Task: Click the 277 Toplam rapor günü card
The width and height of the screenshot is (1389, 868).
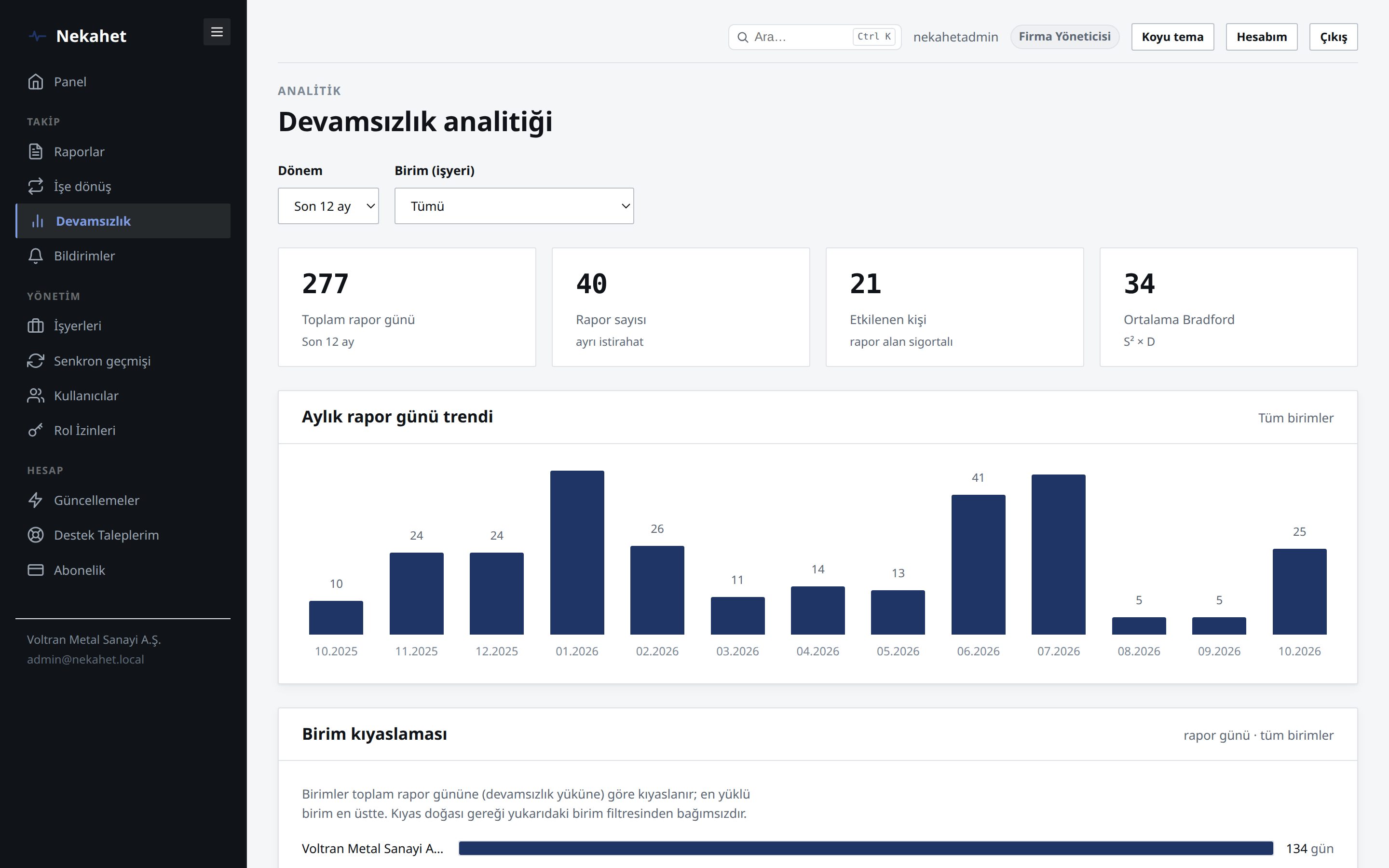Action: click(407, 307)
